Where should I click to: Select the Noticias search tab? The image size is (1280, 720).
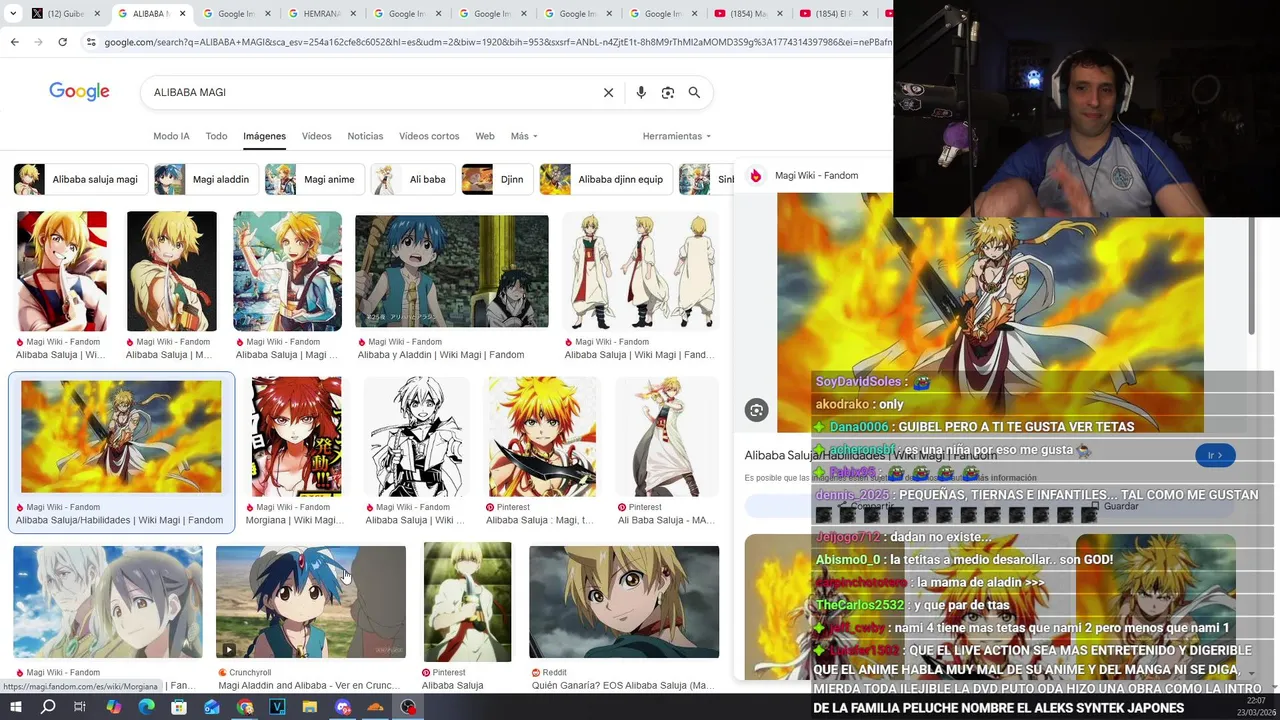point(365,136)
